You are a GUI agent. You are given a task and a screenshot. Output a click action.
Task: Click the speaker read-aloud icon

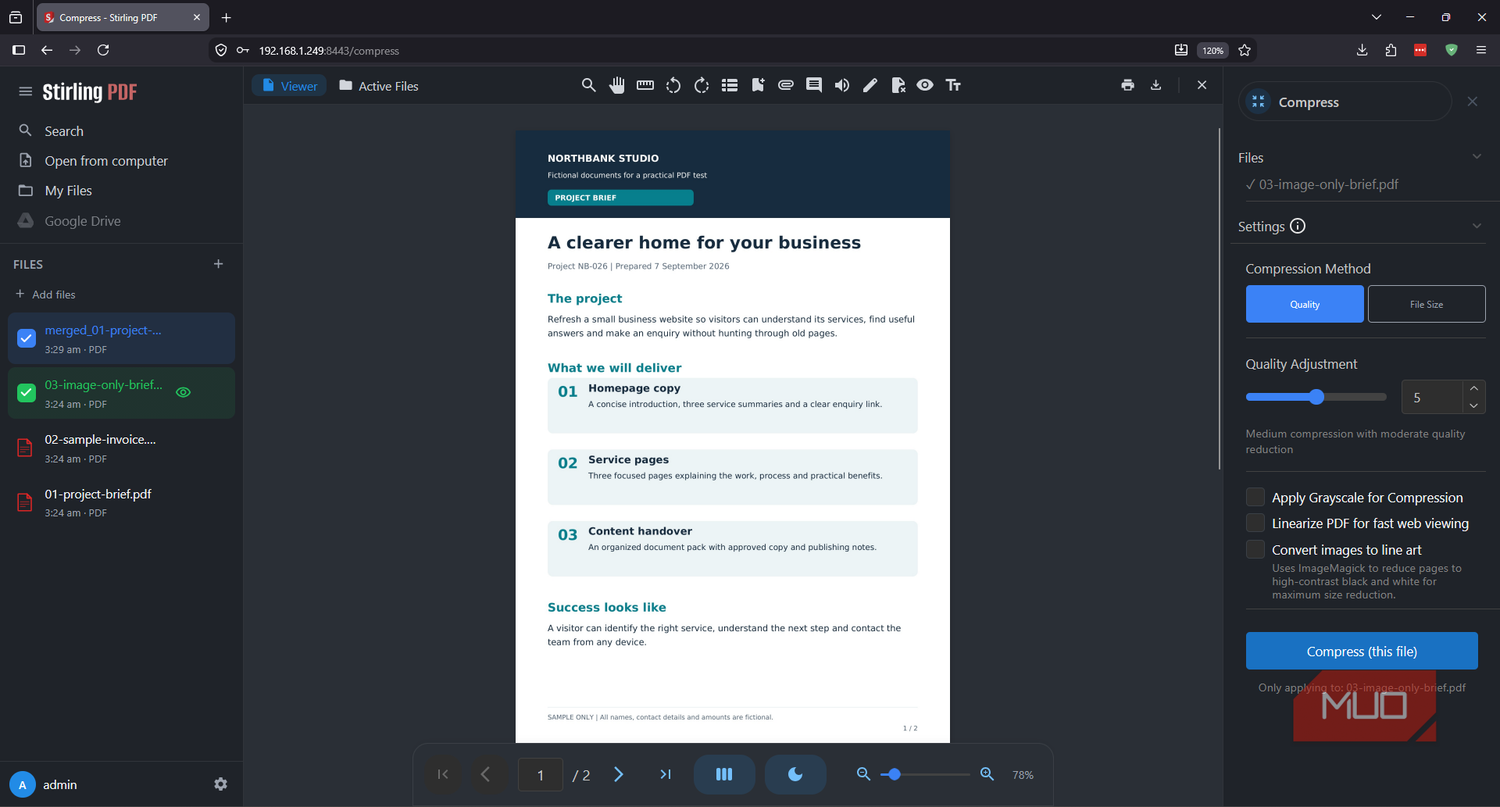pos(842,85)
